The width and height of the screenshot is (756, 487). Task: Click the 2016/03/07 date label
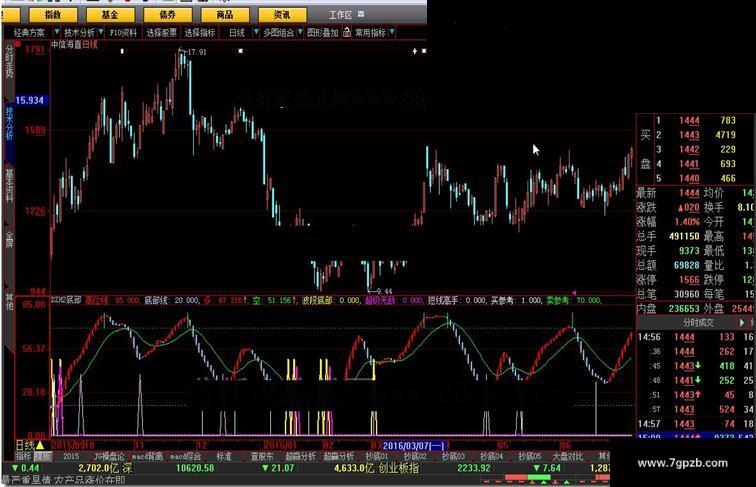[413, 446]
